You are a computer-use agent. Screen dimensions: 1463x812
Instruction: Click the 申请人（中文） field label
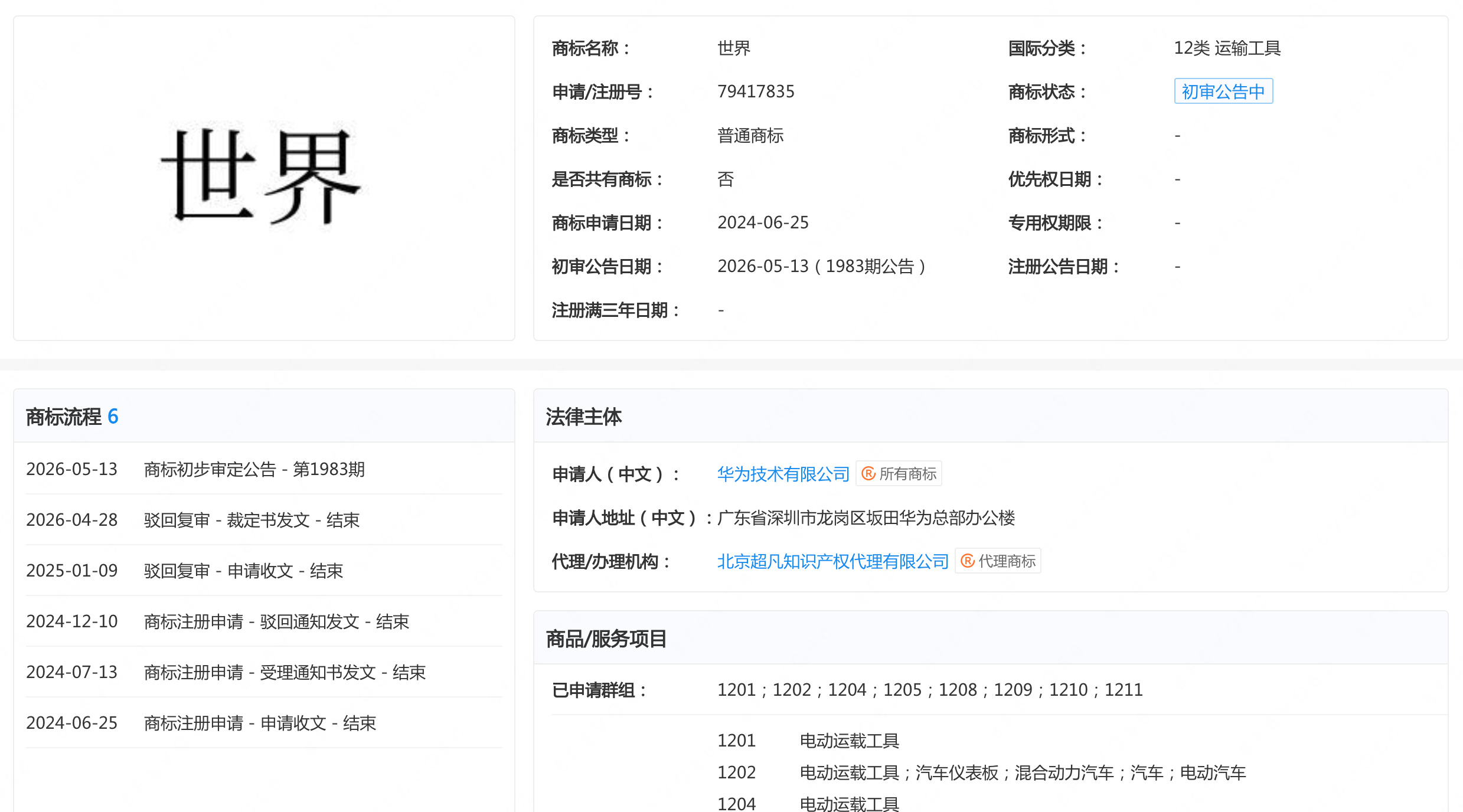tap(616, 474)
